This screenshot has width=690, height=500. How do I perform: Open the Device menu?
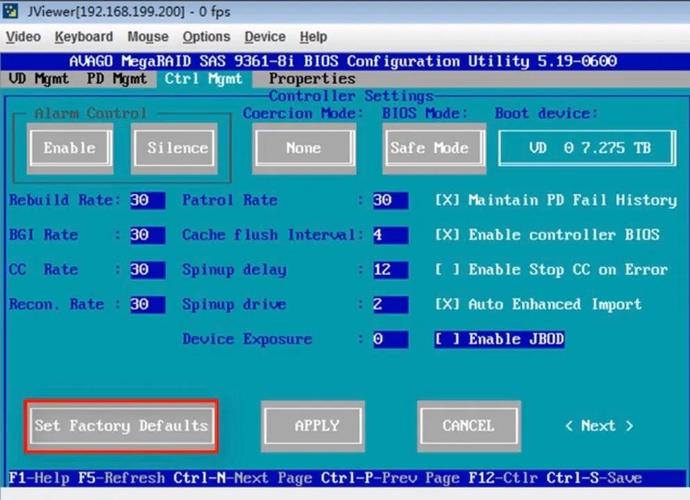pyautogui.click(x=265, y=37)
